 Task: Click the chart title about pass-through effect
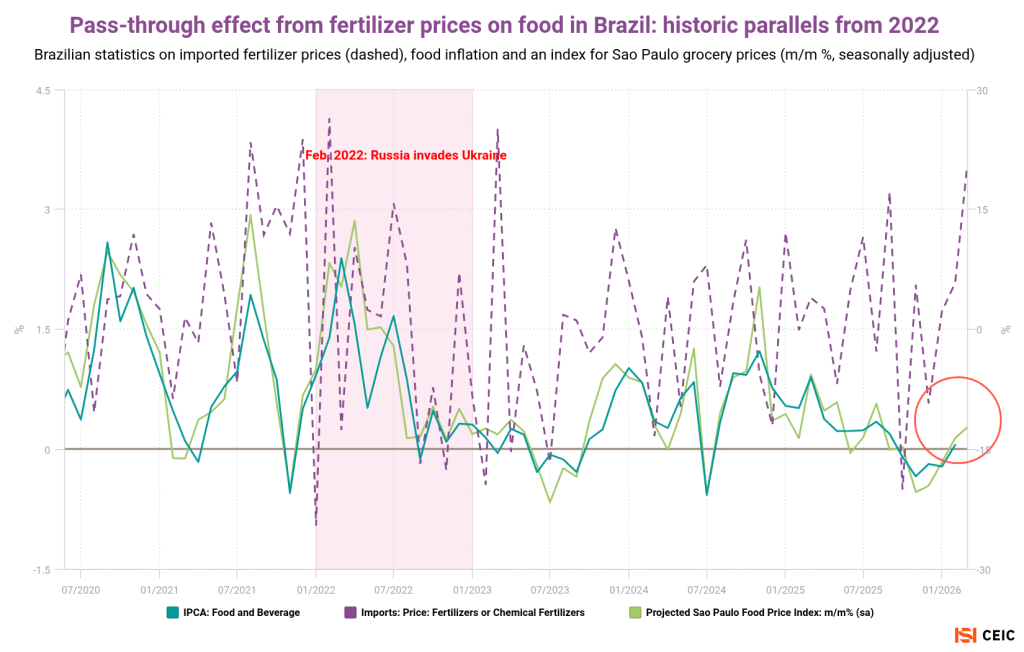tap(511, 22)
